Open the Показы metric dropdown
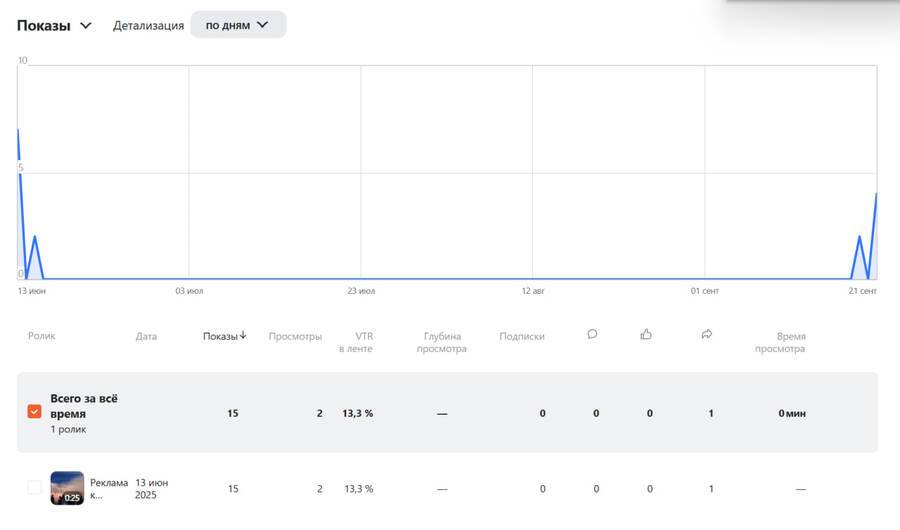Image resolution: width=900 pixels, height=530 pixels. (x=54, y=25)
